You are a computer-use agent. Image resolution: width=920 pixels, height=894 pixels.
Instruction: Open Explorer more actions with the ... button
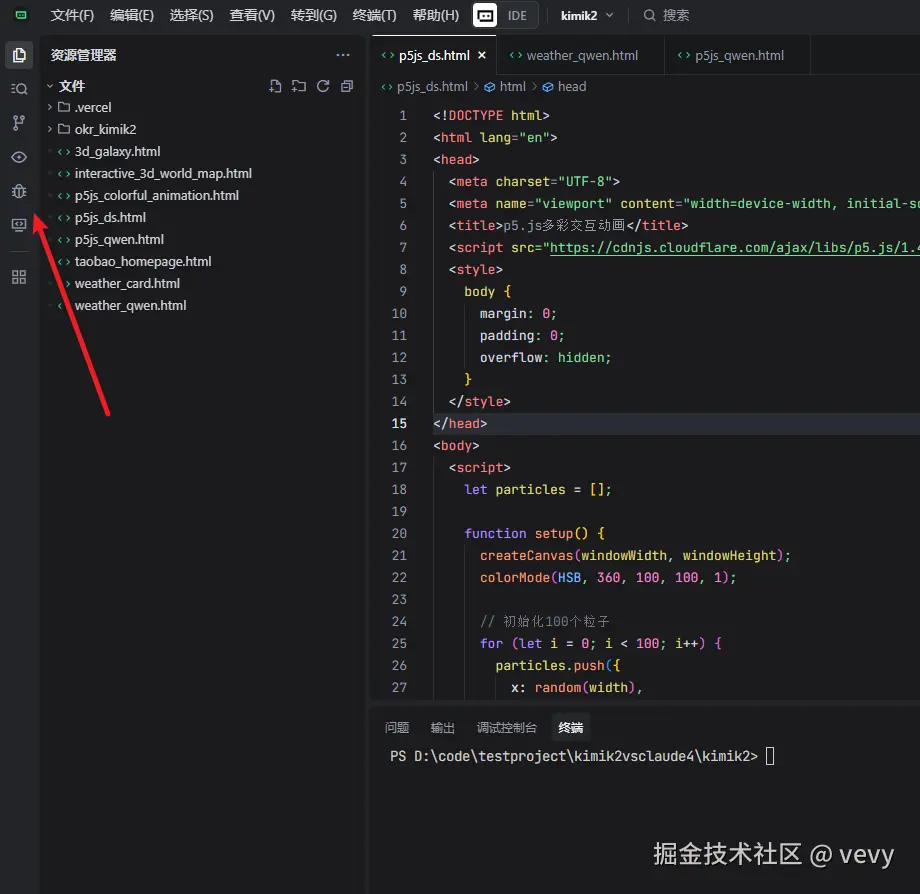[343, 54]
